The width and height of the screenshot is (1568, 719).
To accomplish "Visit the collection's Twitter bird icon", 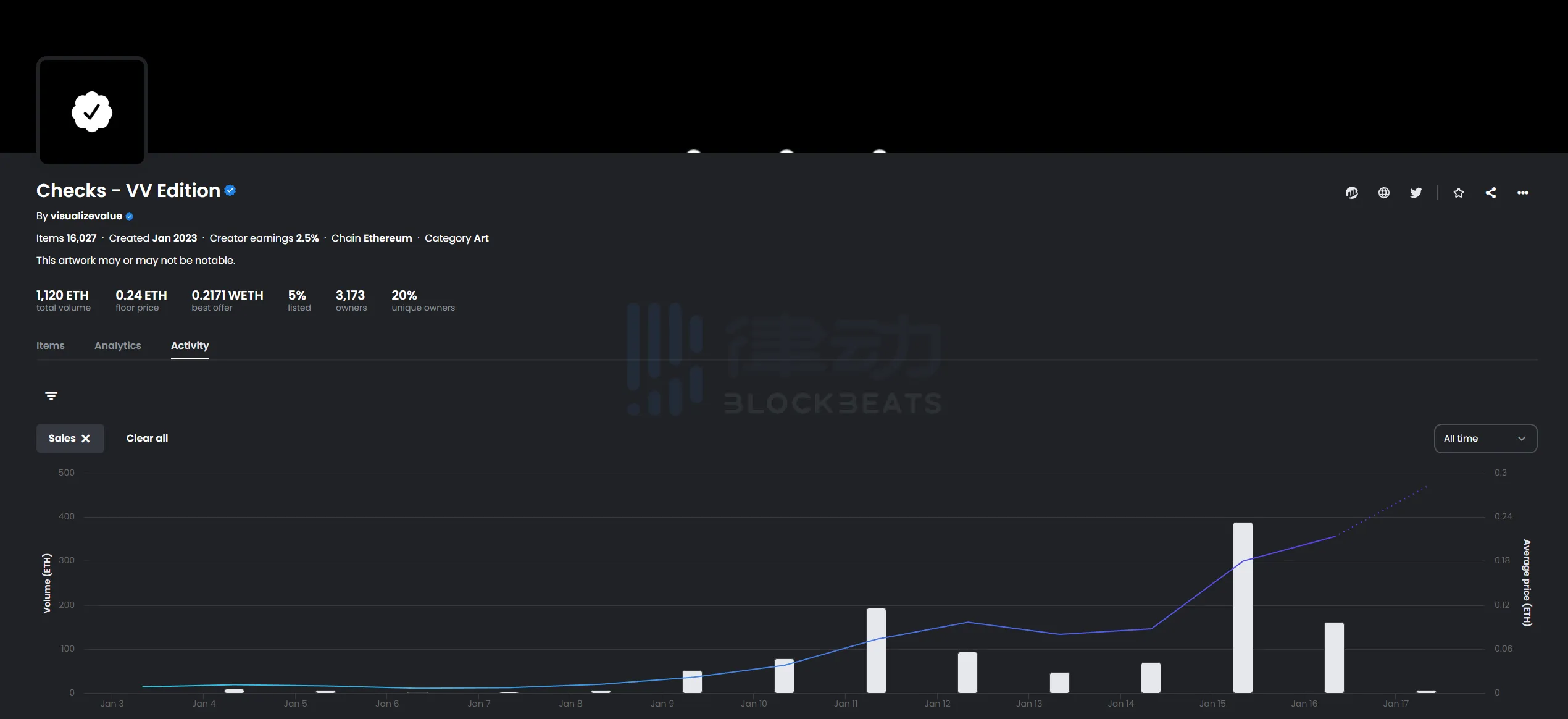I will [x=1416, y=193].
